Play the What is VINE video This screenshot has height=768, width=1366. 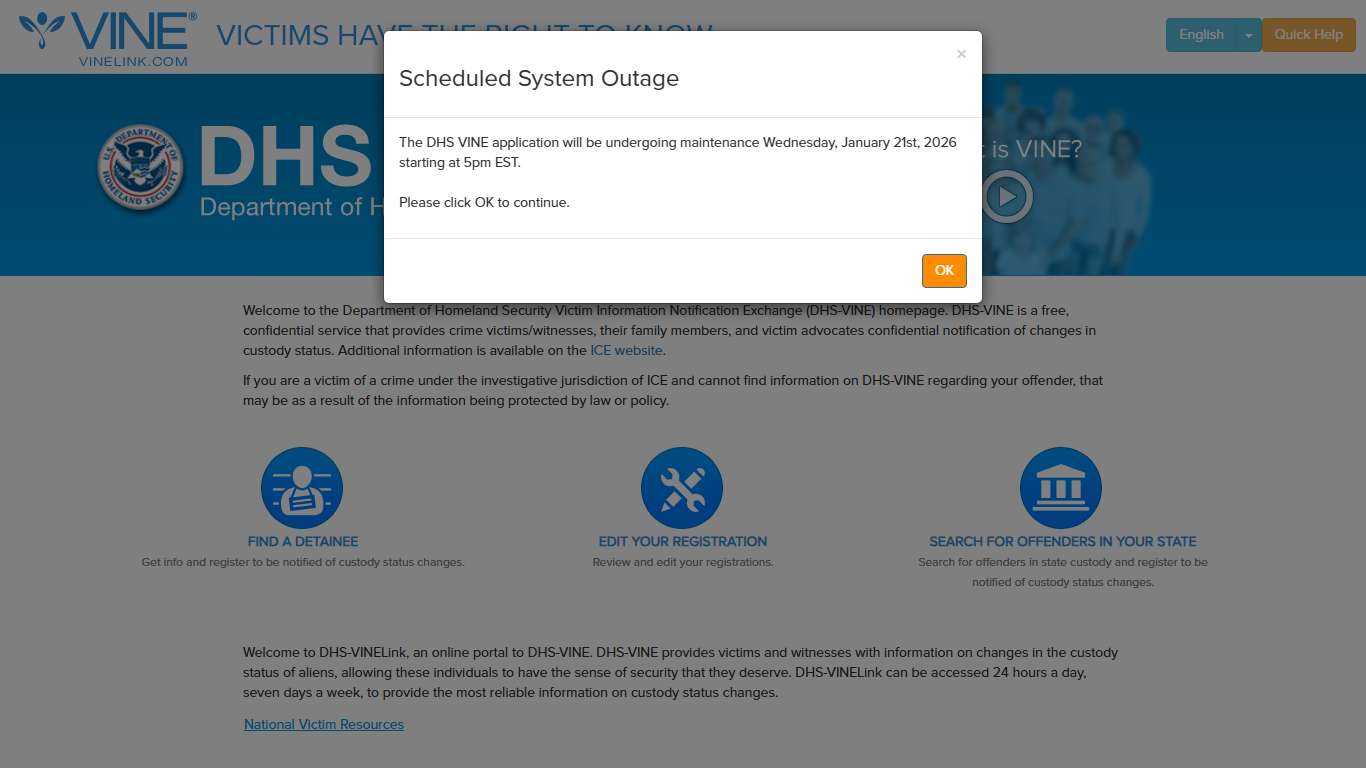point(1006,197)
